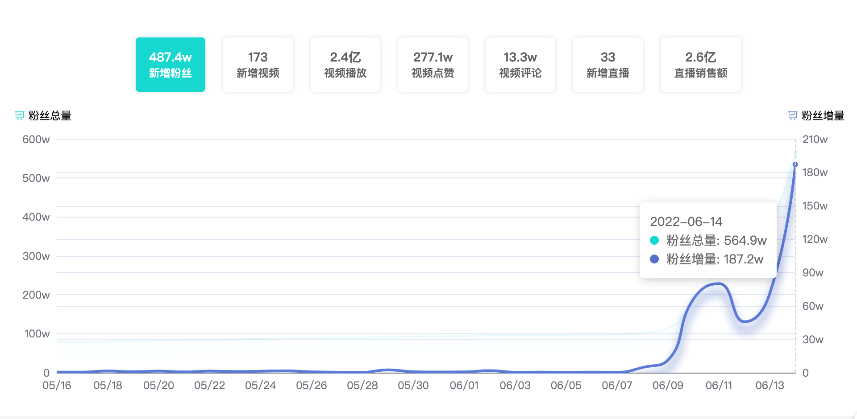Click the 粉丝增量 legend icon
The height and width of the screenshot is (419, 857).
tap(793, 116)
